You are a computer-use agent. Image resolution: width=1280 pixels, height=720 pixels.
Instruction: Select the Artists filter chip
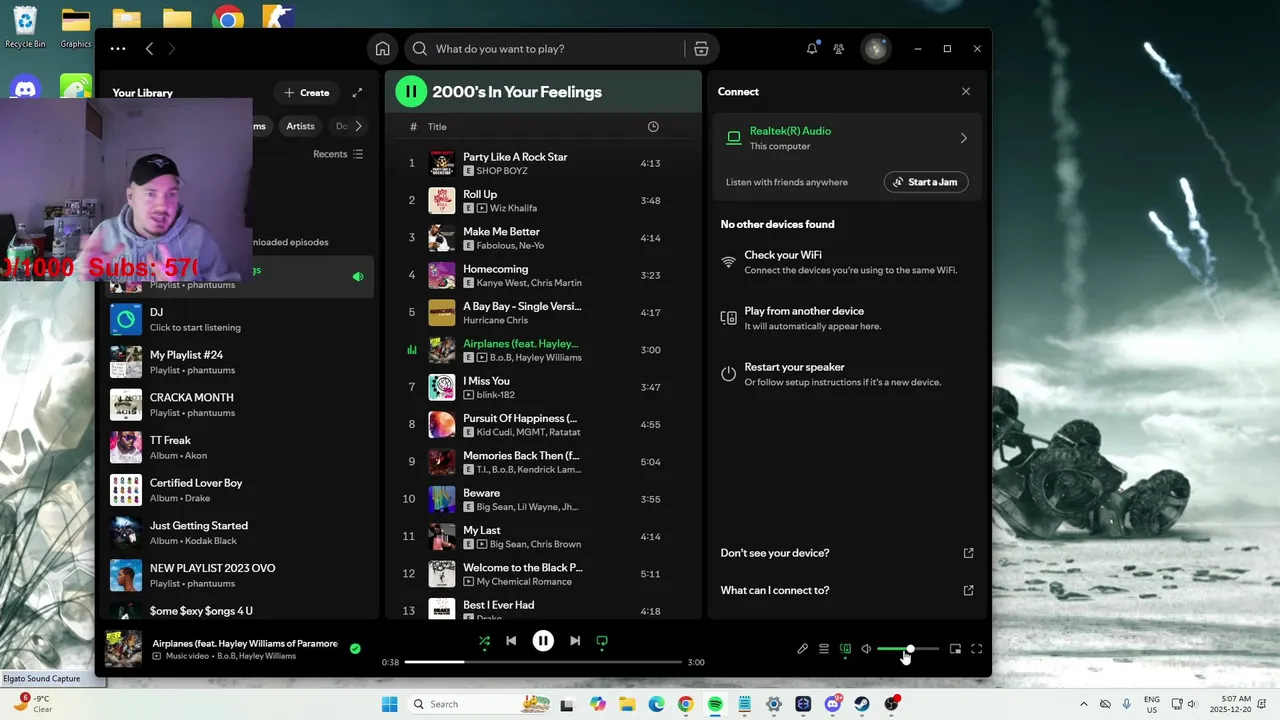coord(300,126)
